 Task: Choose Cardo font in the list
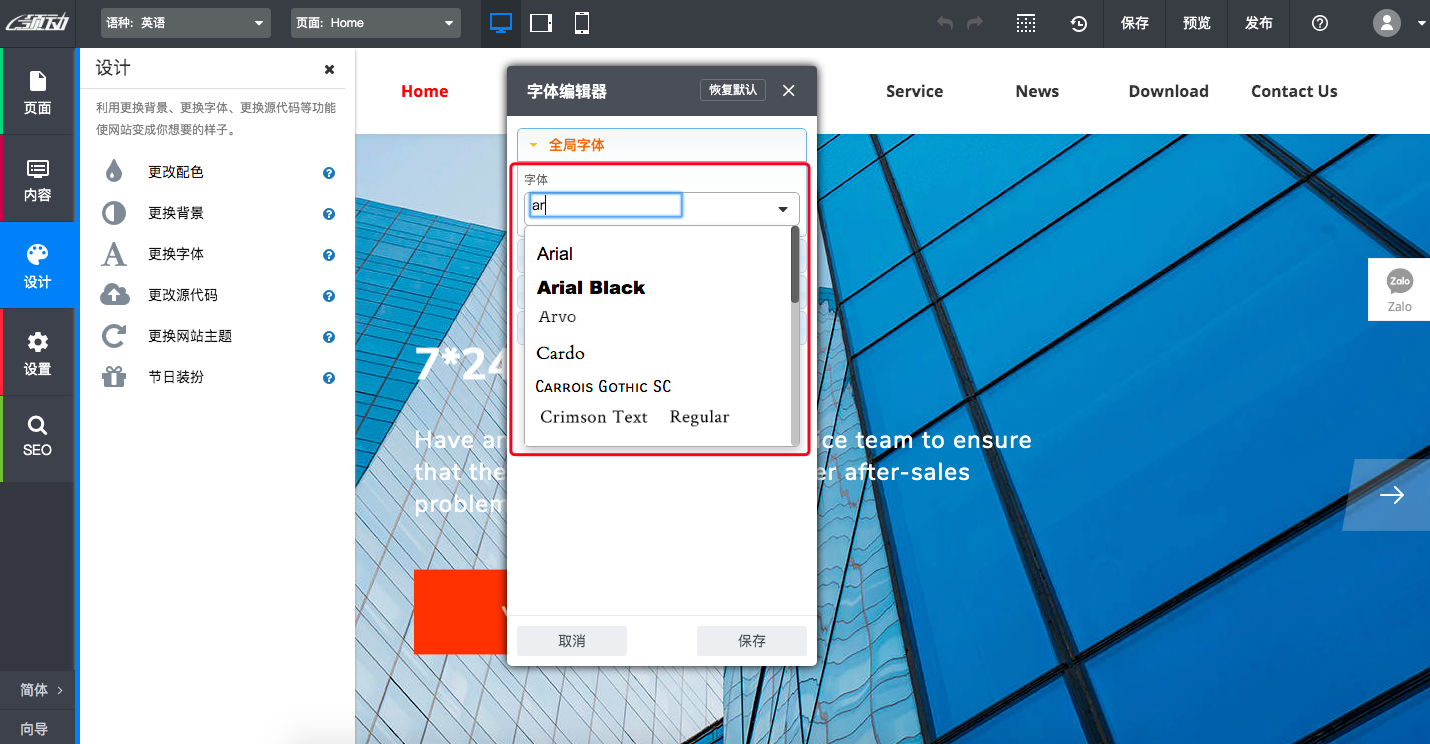coord(561,353)
